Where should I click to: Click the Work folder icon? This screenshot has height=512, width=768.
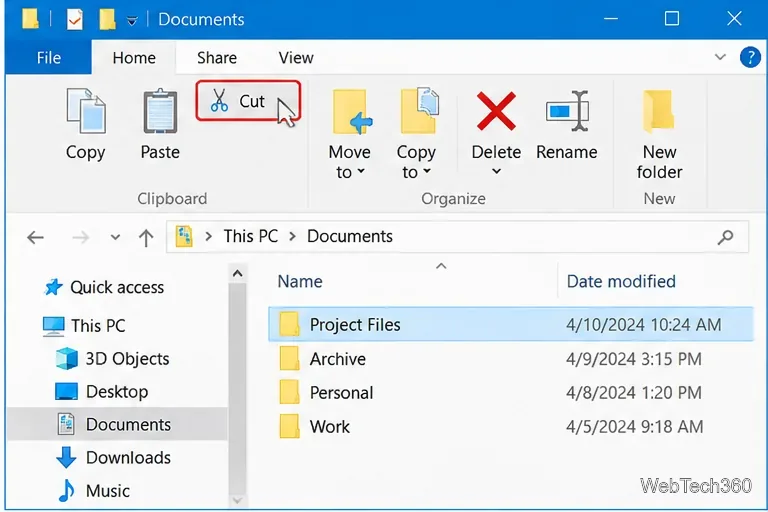point(289,427)
